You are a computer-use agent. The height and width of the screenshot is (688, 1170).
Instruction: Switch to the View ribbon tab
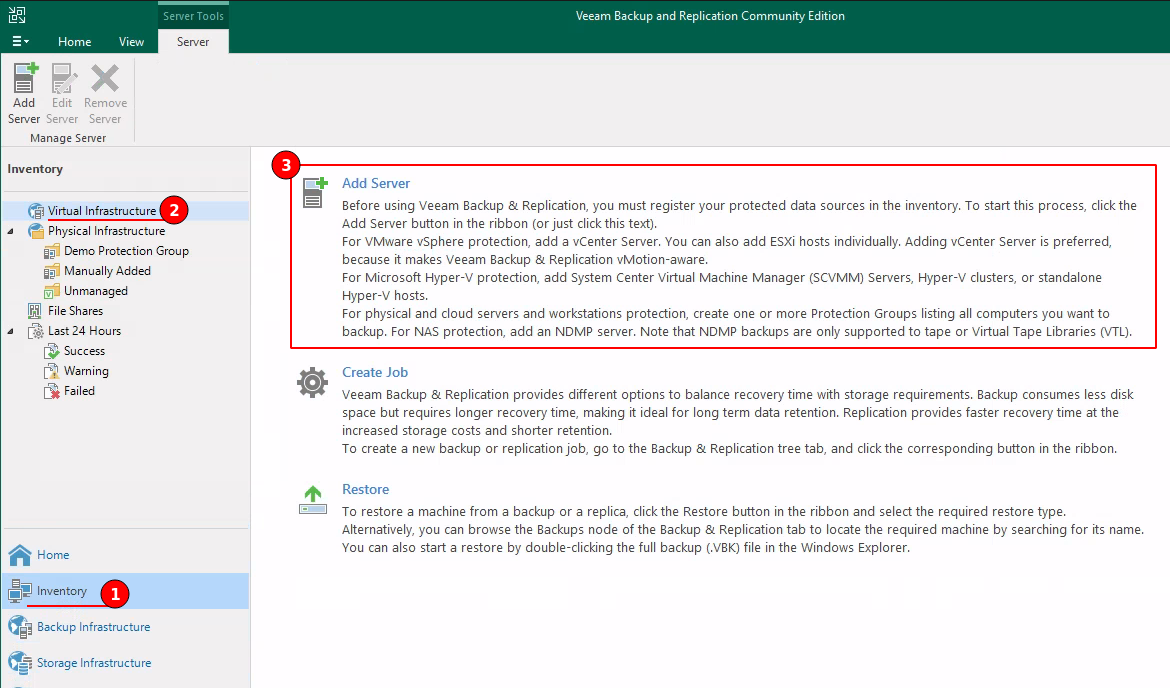(x=131, y=42)
